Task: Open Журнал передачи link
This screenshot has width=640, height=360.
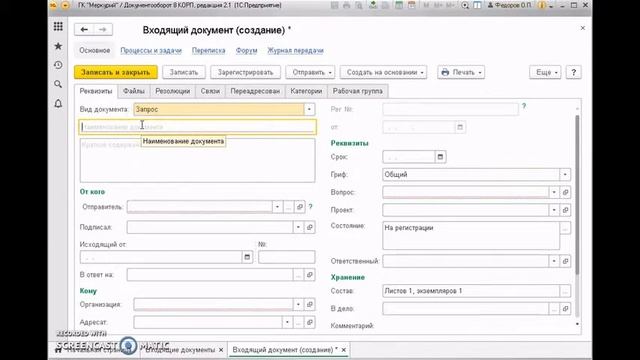Action: pyautogui.click(x=296, y=51)
